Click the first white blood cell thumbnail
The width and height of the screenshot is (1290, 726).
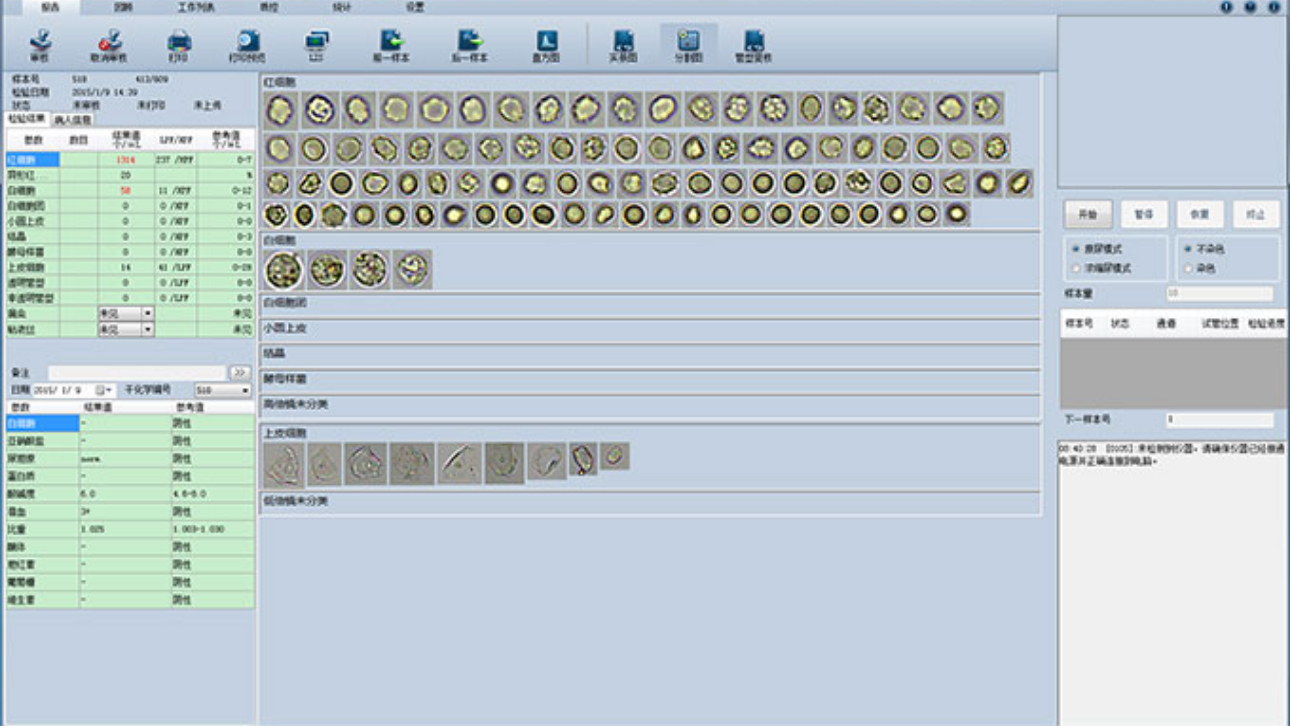pyautogui.click(x=284, y=270)
